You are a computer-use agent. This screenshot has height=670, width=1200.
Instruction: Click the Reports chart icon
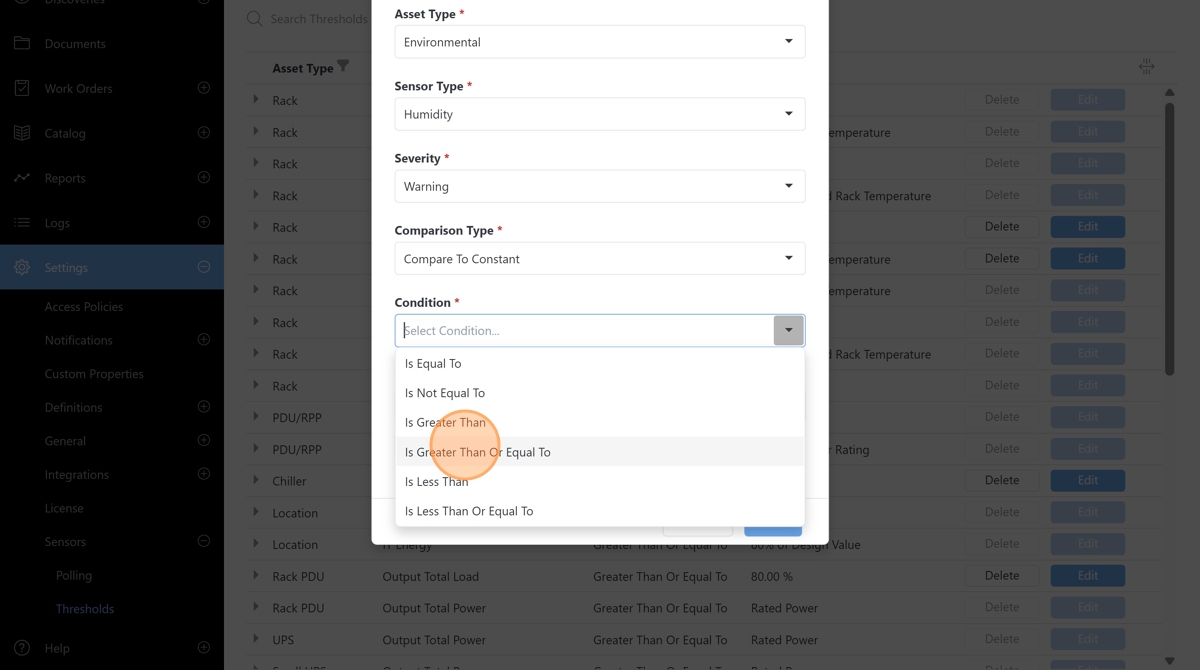click(22, 178)
